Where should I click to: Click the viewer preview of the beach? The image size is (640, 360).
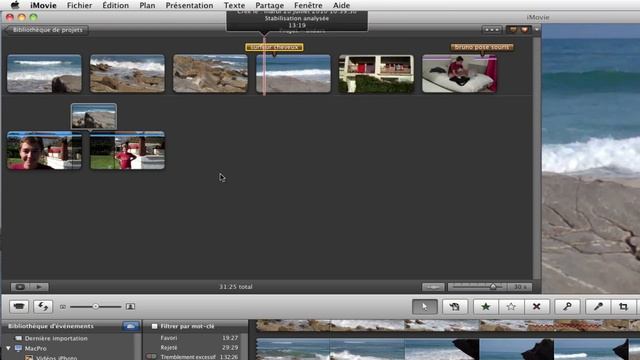(x=591, y=158)
